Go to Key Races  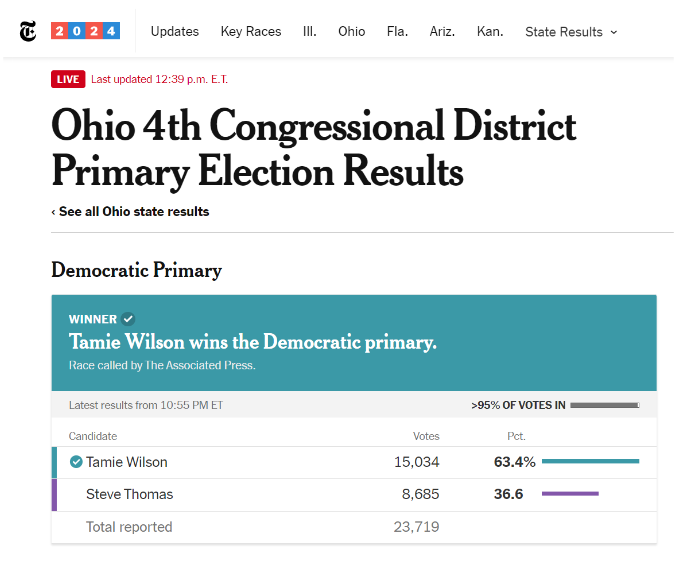pyautogui.click(x=251, y=31)
